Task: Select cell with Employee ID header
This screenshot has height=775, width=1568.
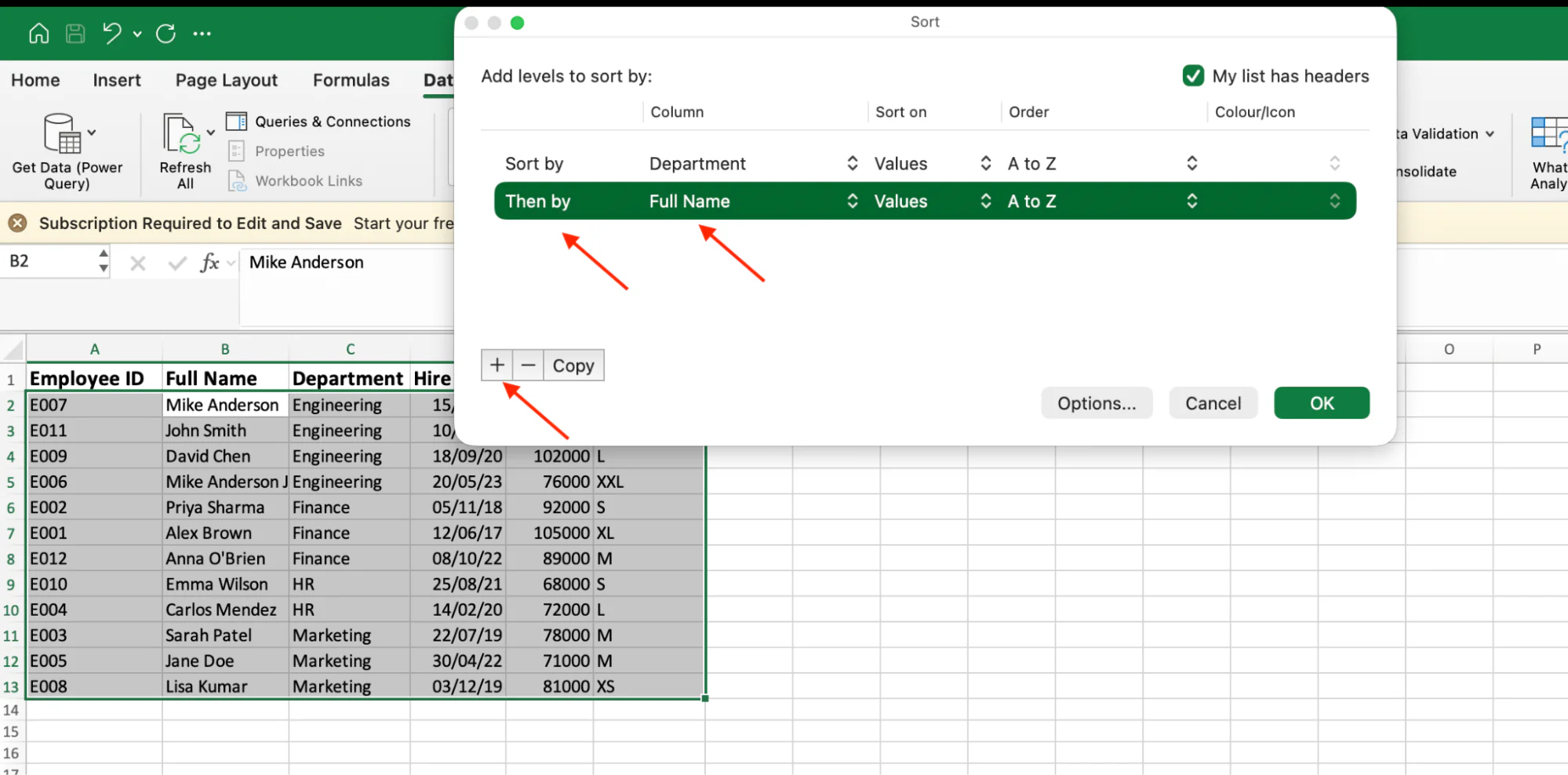Action: [94, 379]
